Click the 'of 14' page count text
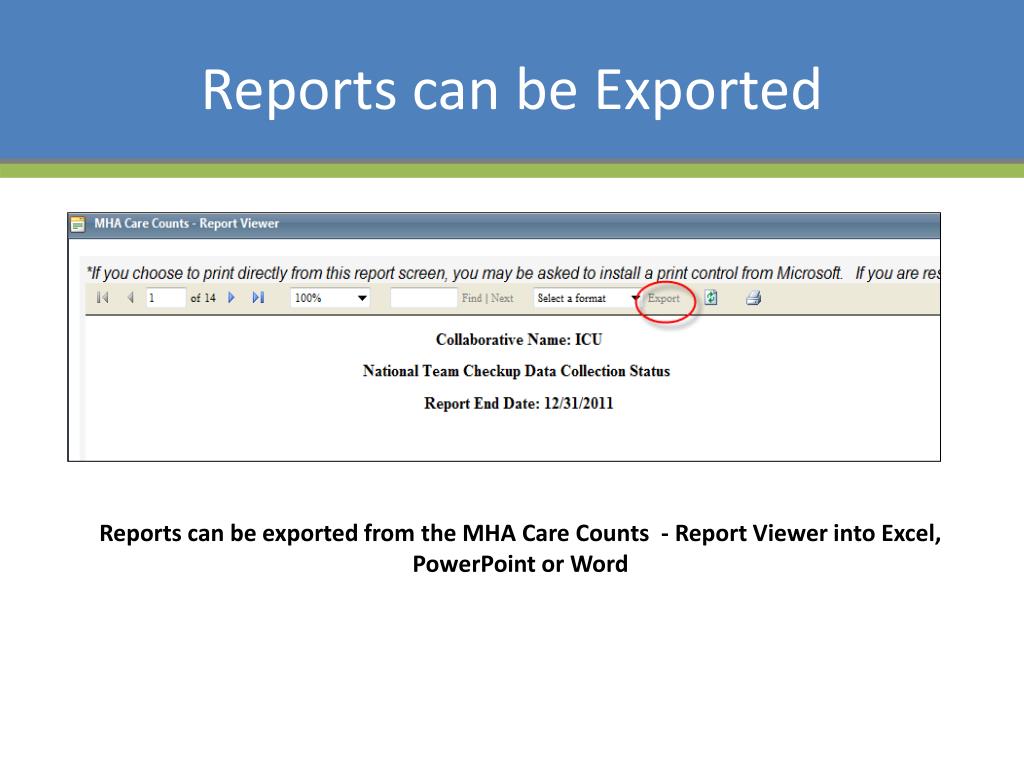The width and height of the screenshot is (1024, 768). point(202,298)
